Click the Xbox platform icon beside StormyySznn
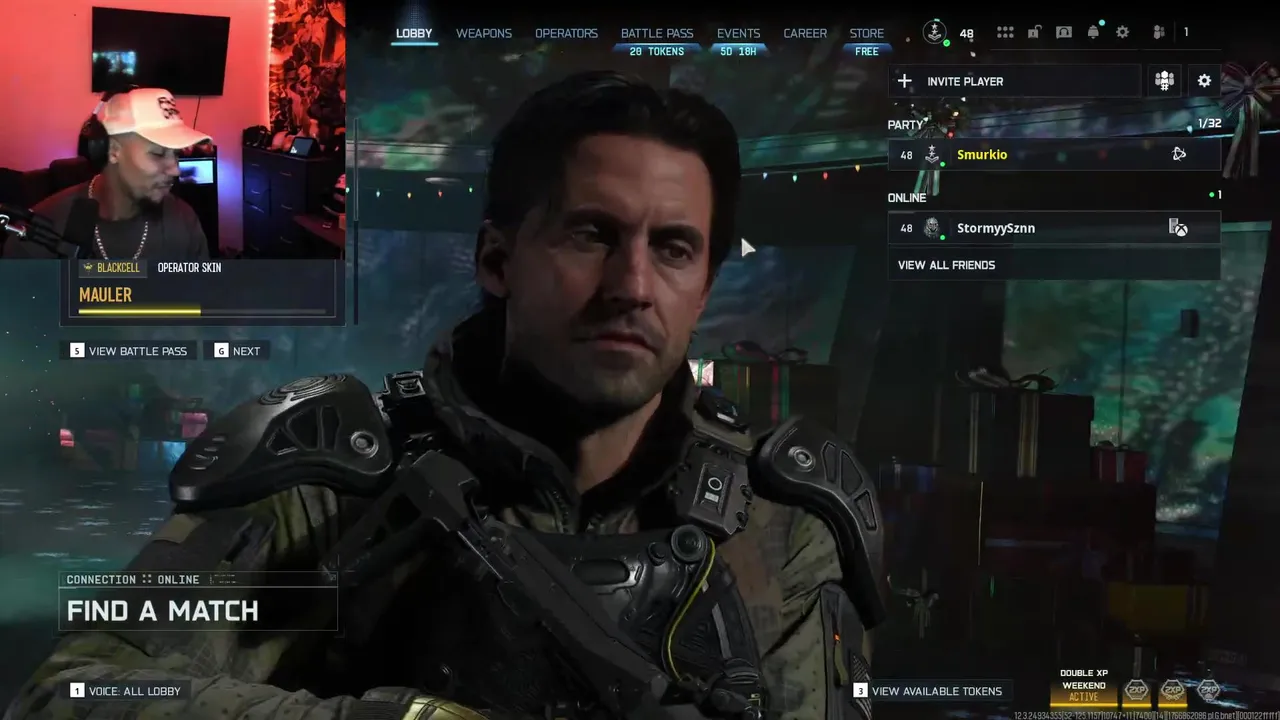The image size is (1280, 720). [1179, 228]
